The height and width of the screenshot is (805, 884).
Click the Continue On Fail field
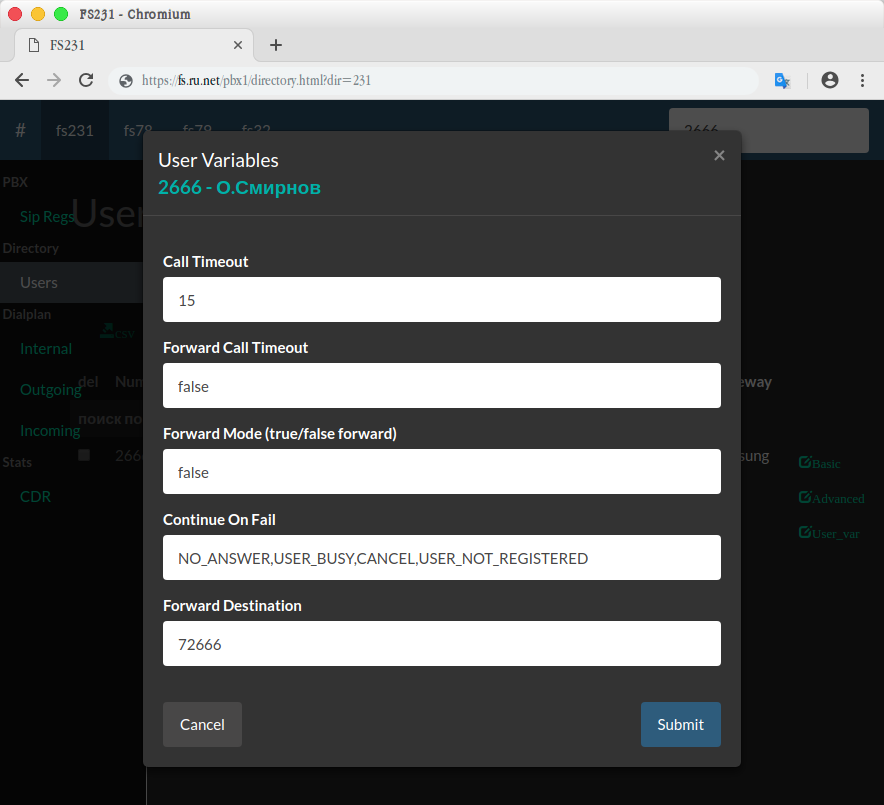pyautogui.click(x=441, y=558)
